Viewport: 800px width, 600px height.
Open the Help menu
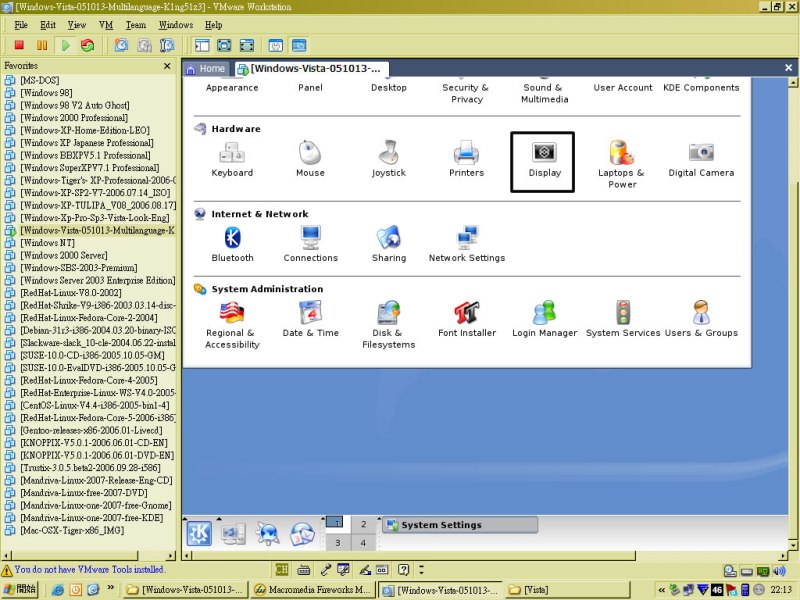point(213,24)
